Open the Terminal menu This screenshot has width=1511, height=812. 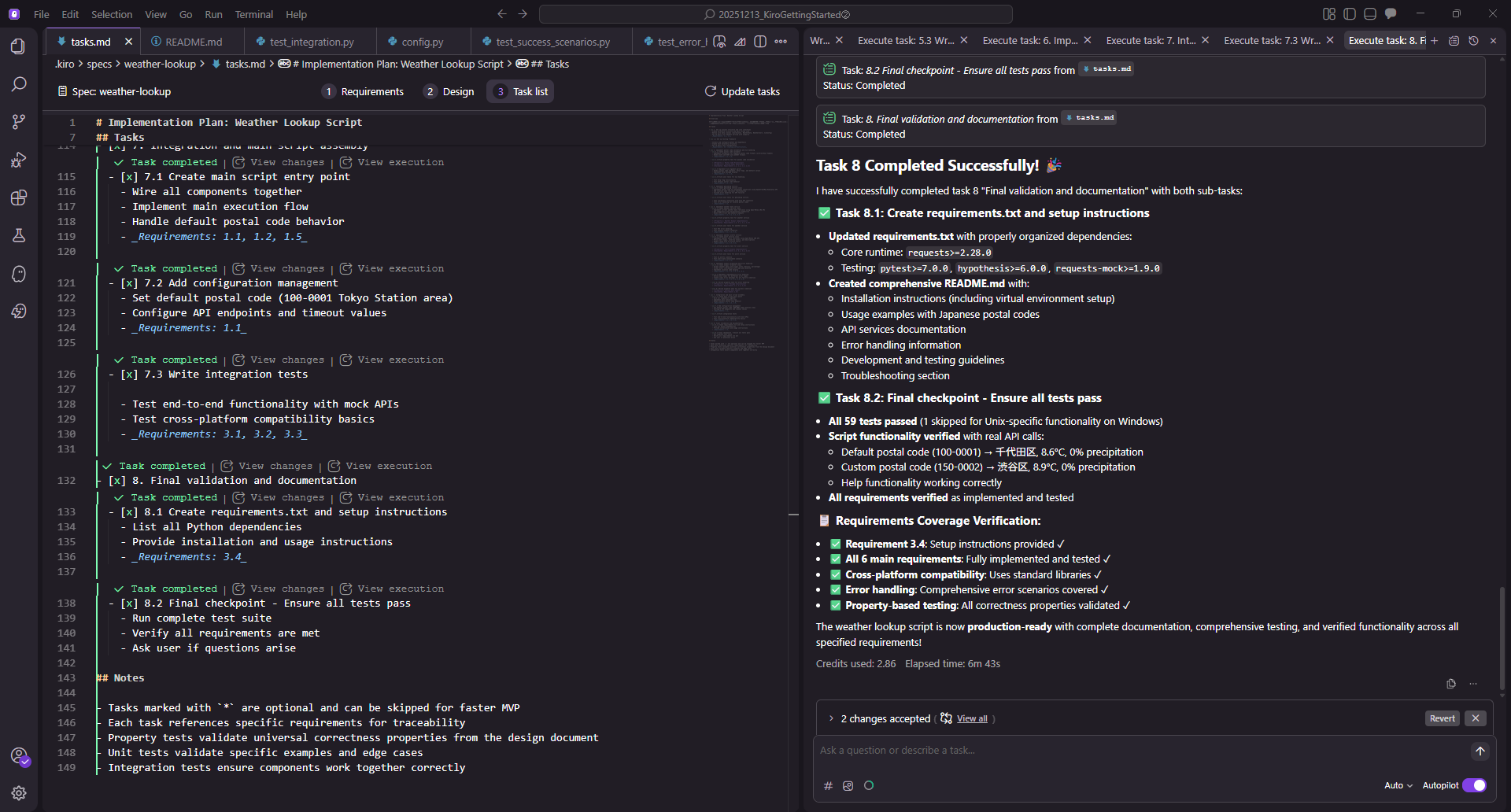point(253,14)
